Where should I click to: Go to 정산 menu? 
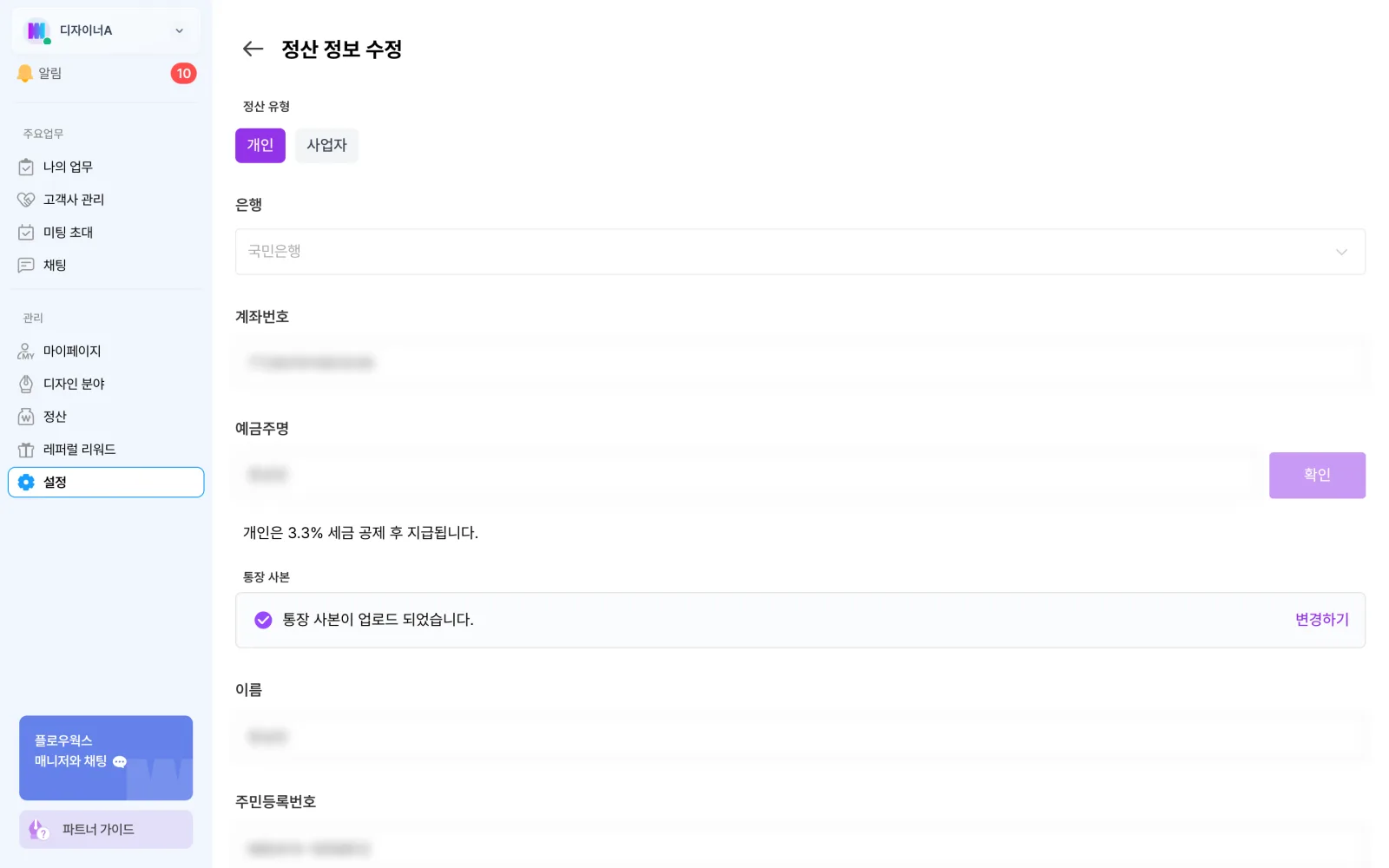(106, 417)
